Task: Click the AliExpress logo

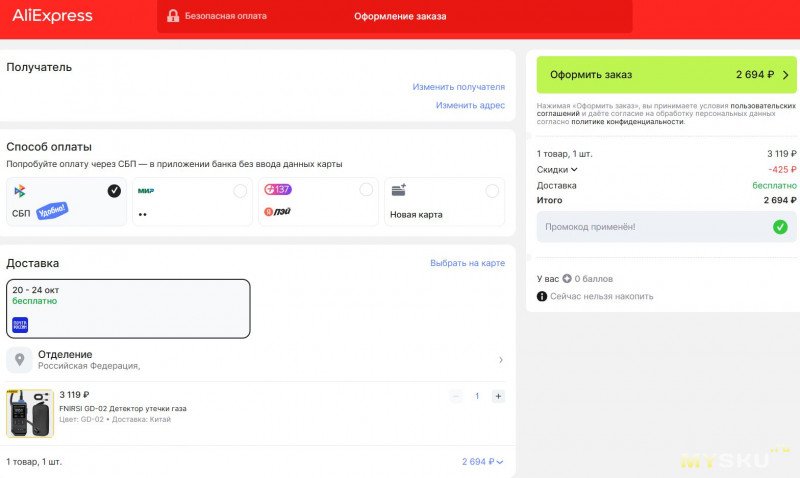Action: click(x=52, y=16)
